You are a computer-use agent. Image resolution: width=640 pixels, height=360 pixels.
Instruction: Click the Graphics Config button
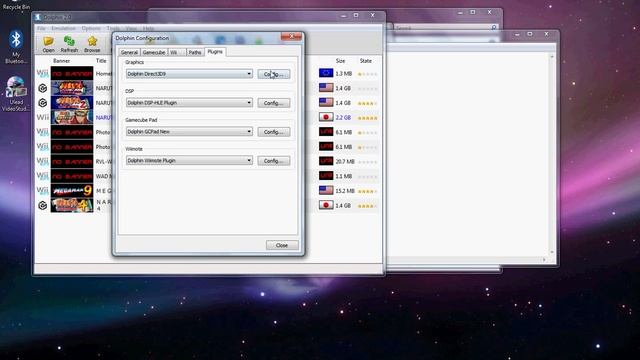click(273, 74)
